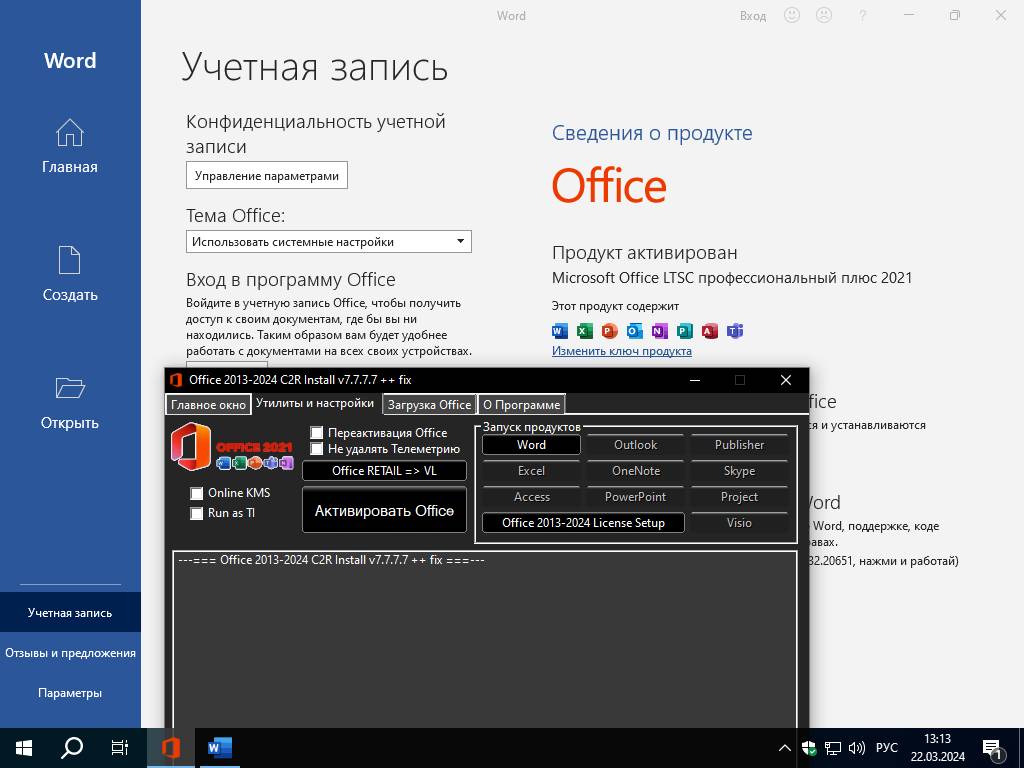Click the volume speaker tray icon
This screenshot has width=1024, height=768.
click(856, 748)
